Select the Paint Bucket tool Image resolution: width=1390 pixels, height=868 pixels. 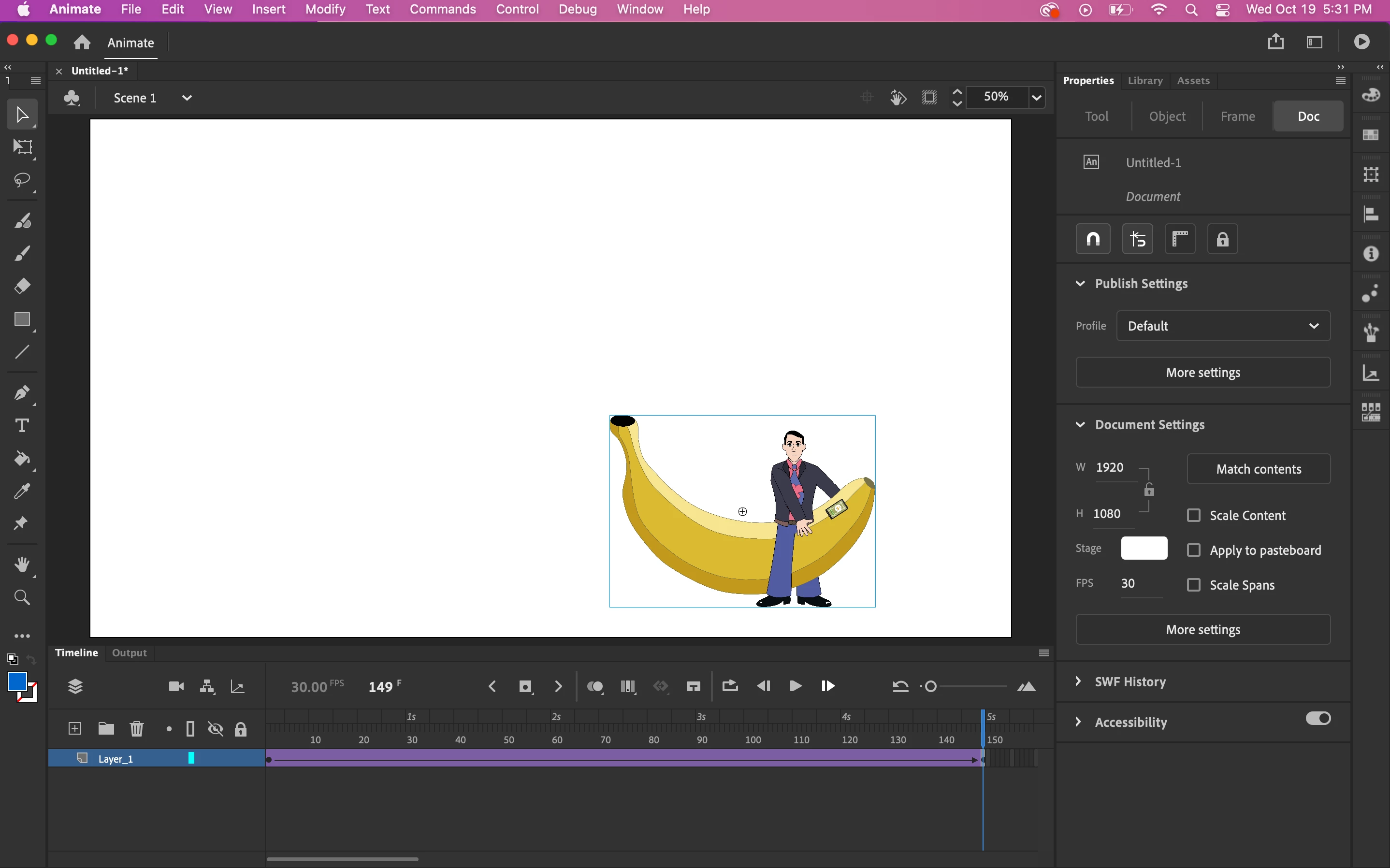point(22,459)
